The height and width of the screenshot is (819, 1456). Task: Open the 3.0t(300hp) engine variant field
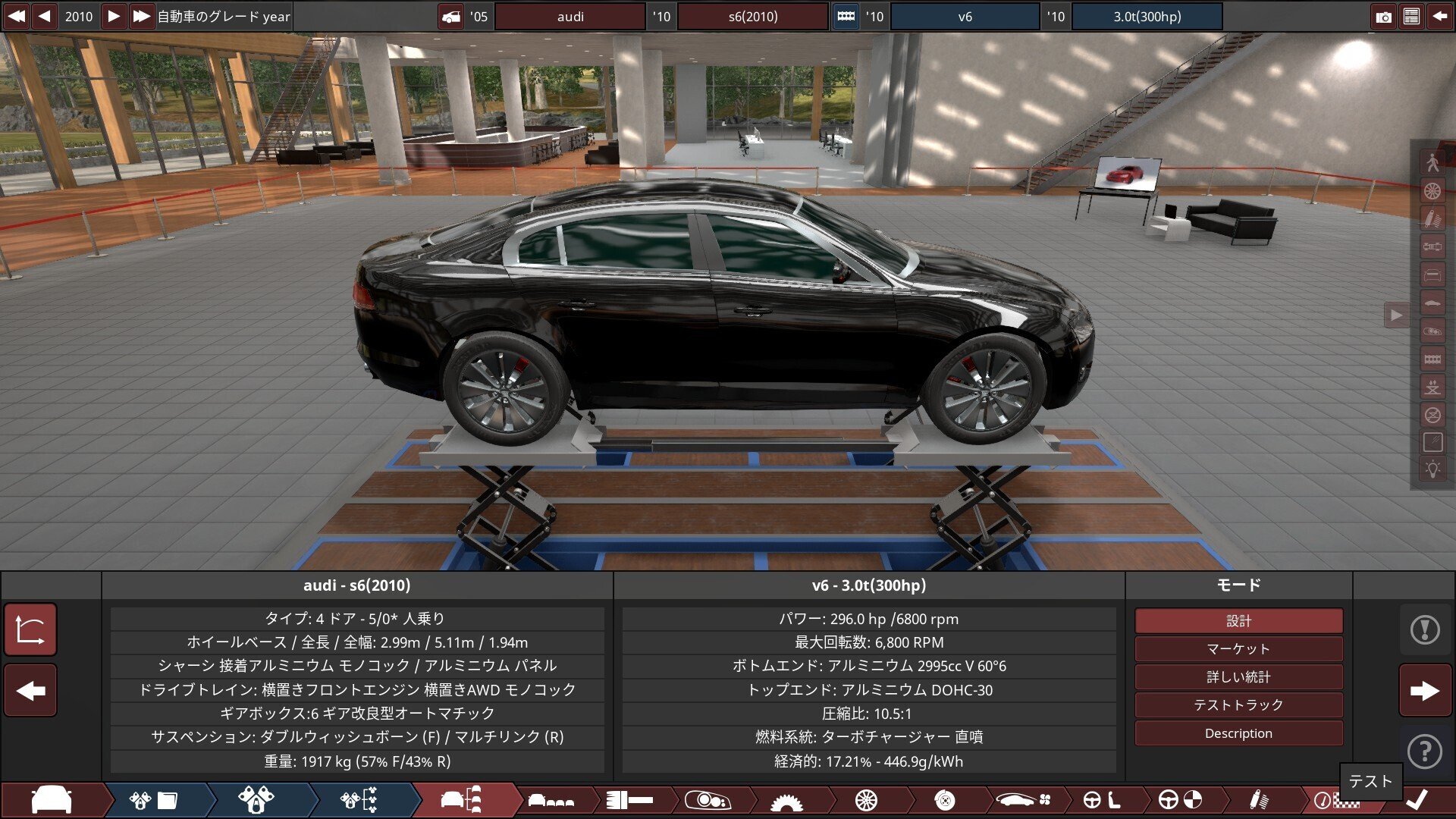[1147, 17]
